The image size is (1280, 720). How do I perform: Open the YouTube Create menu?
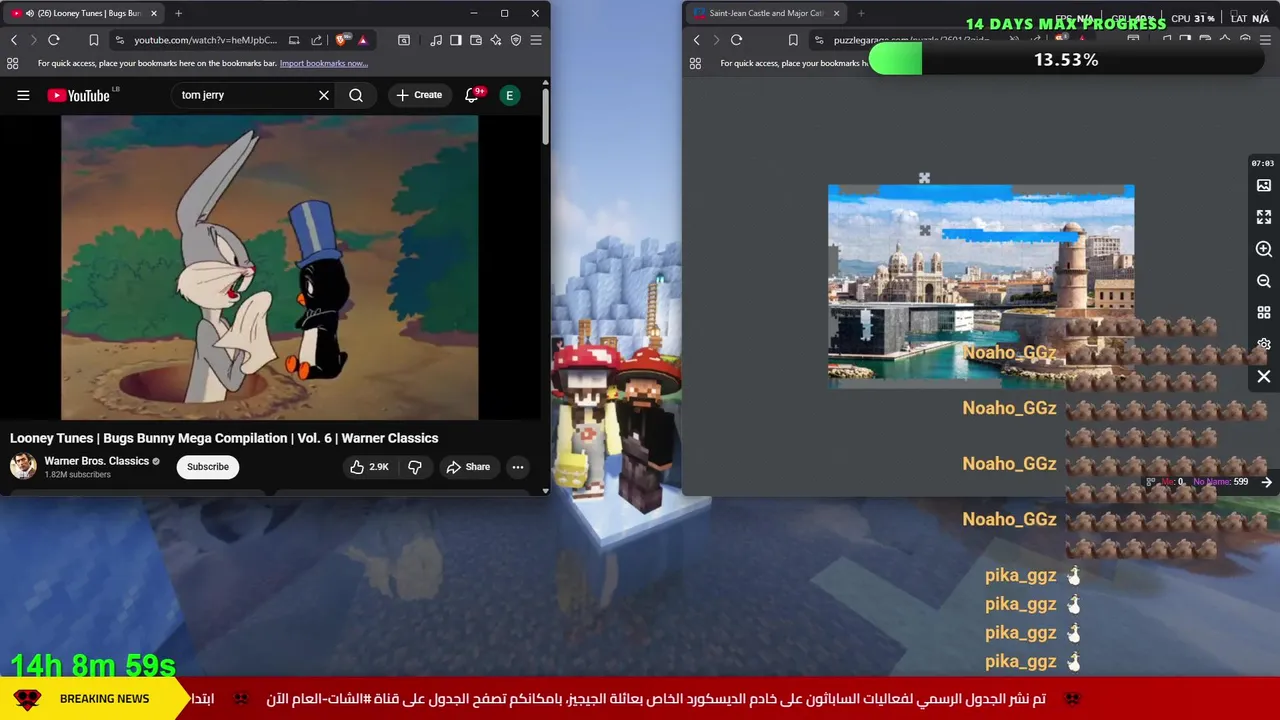coord(419,95)
